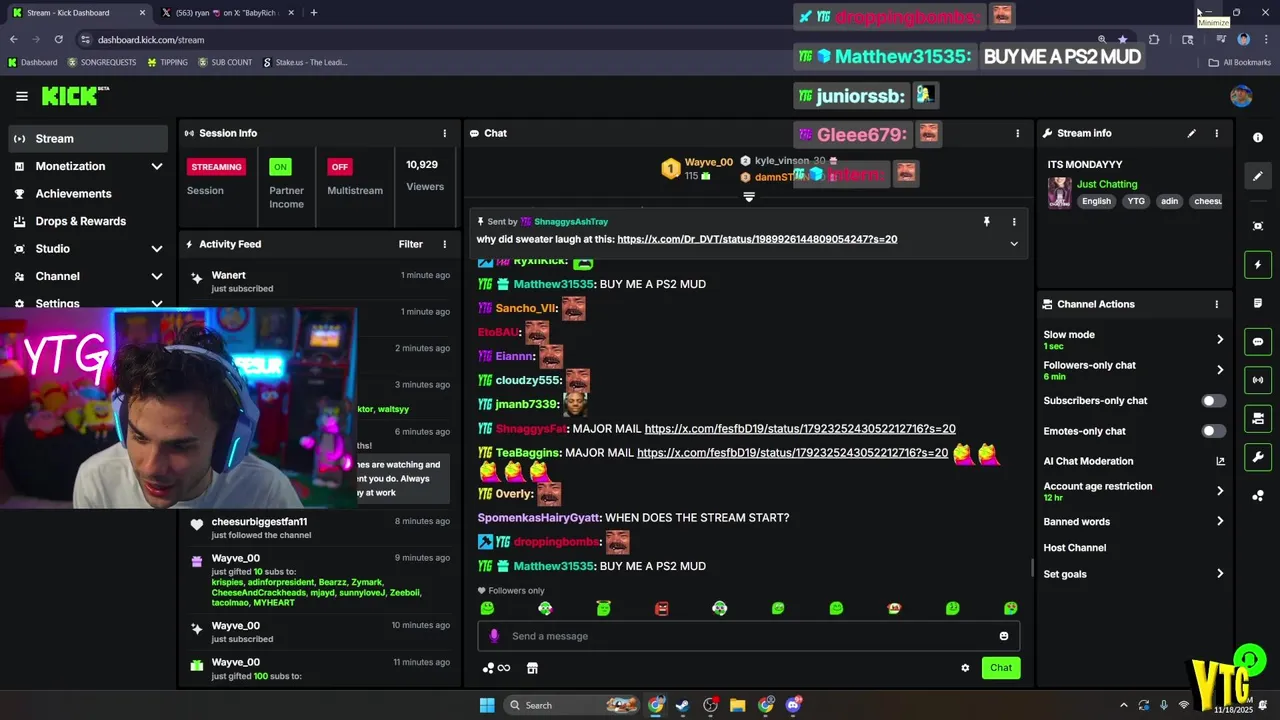
Task: Click the Just Chatting category link
Action: 1107,184
